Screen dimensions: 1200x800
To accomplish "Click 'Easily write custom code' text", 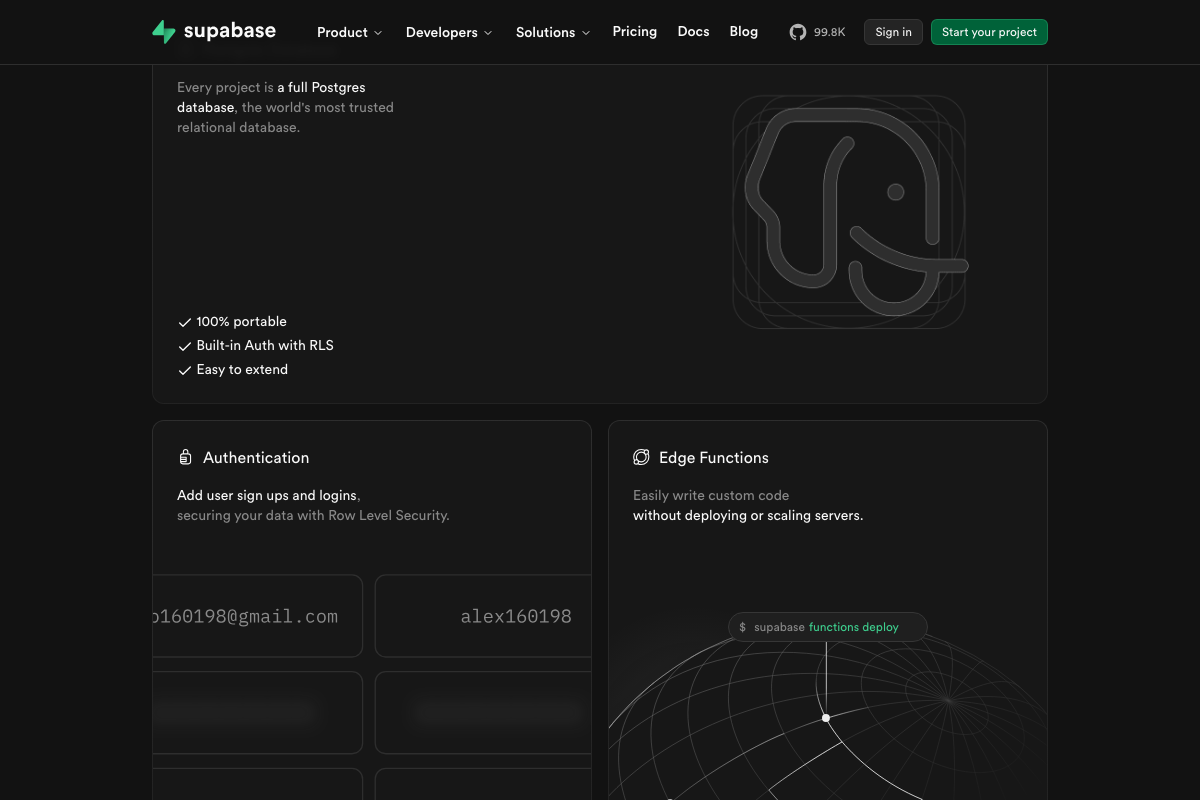I will click(711, 495).
